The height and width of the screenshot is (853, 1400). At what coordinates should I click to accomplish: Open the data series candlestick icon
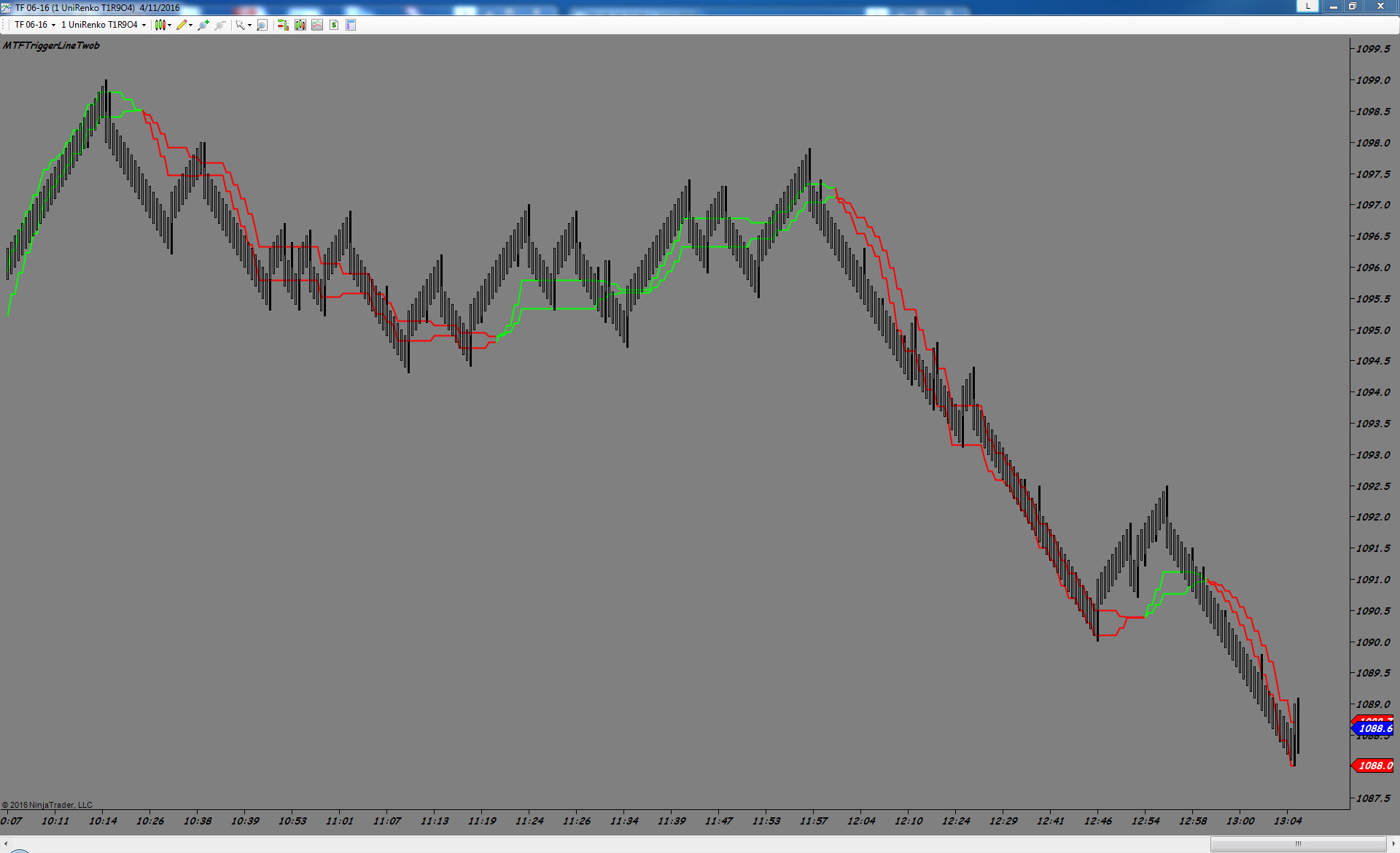(300, 25)
